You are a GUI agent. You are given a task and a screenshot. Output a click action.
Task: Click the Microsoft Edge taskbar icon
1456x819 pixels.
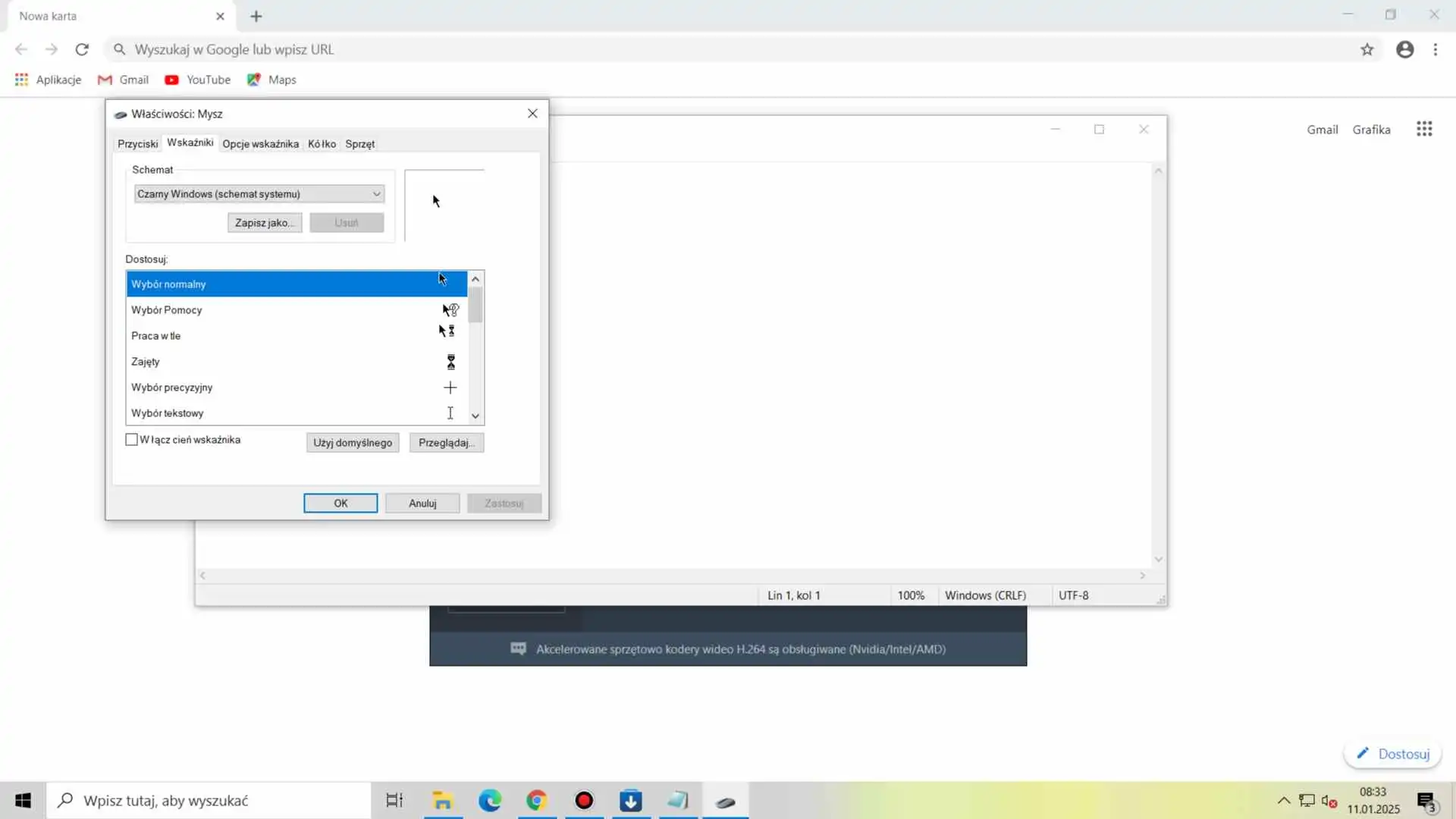(x=490, y=800)
